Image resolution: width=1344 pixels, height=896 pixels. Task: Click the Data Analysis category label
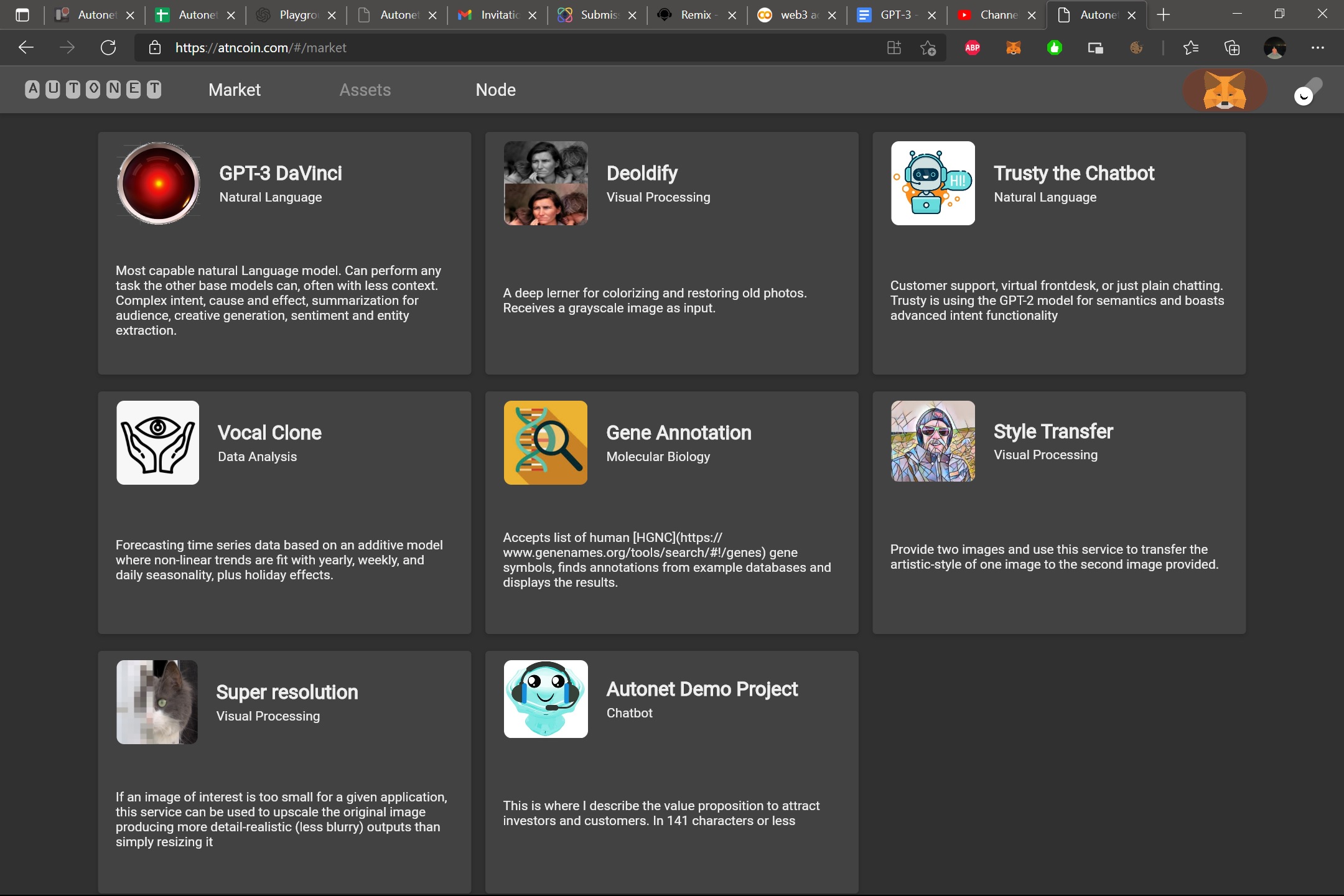(257, 457)
